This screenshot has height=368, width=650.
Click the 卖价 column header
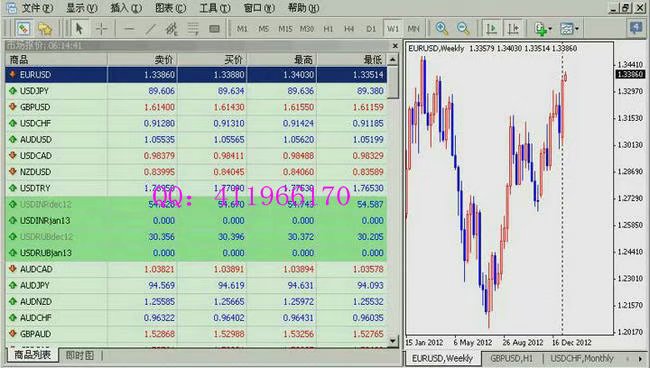163,60
